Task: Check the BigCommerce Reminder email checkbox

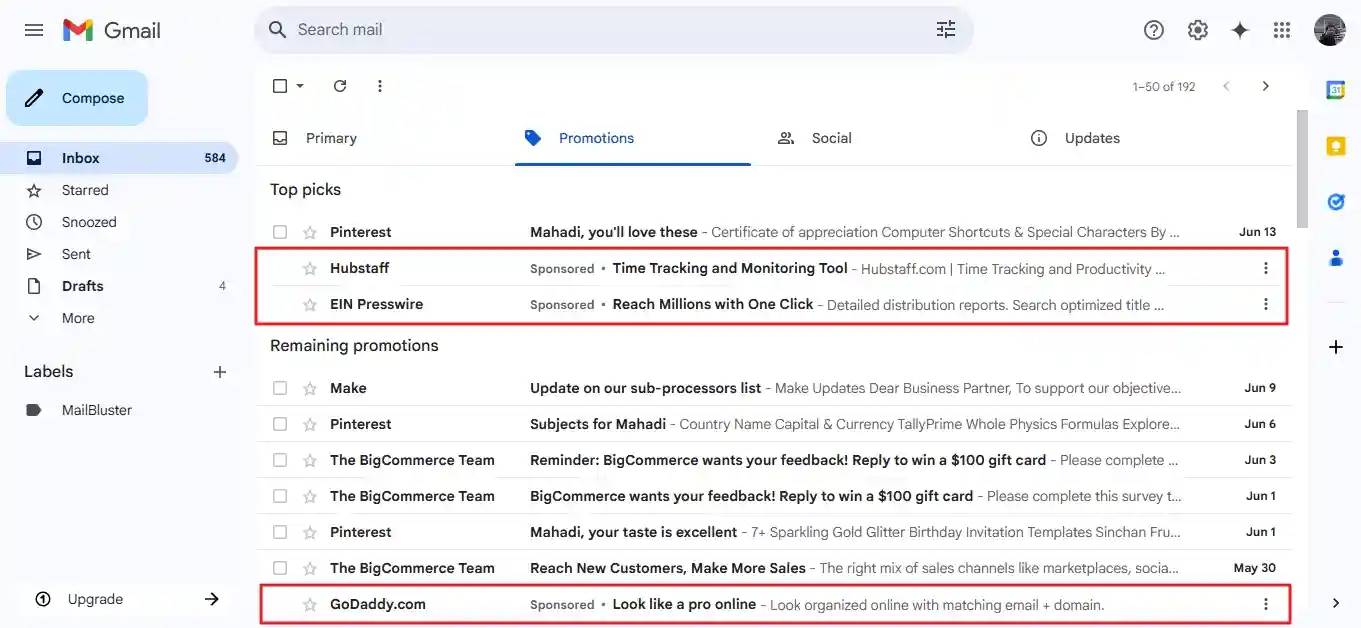Action: pyautogui.click(x=280, y=460)
